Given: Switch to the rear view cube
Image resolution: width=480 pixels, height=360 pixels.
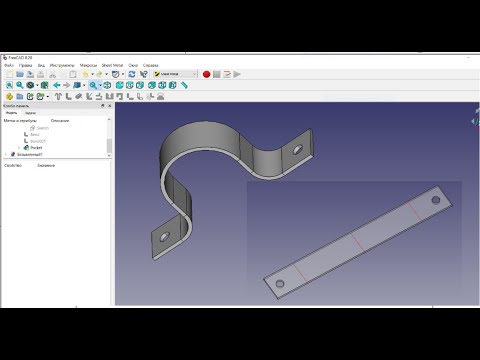Looking at the screenshot, I should pyautogui.click(x=152, y=85).
